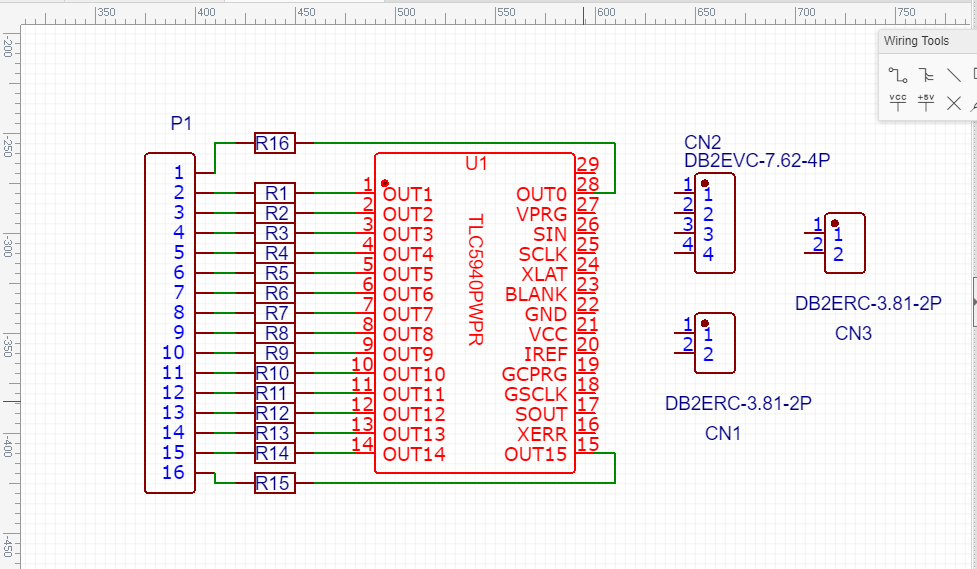Viewport: 977px width, 569px height.
Task: Click the TLC5940PWPR part name text
Action: (x=476, y=280)
